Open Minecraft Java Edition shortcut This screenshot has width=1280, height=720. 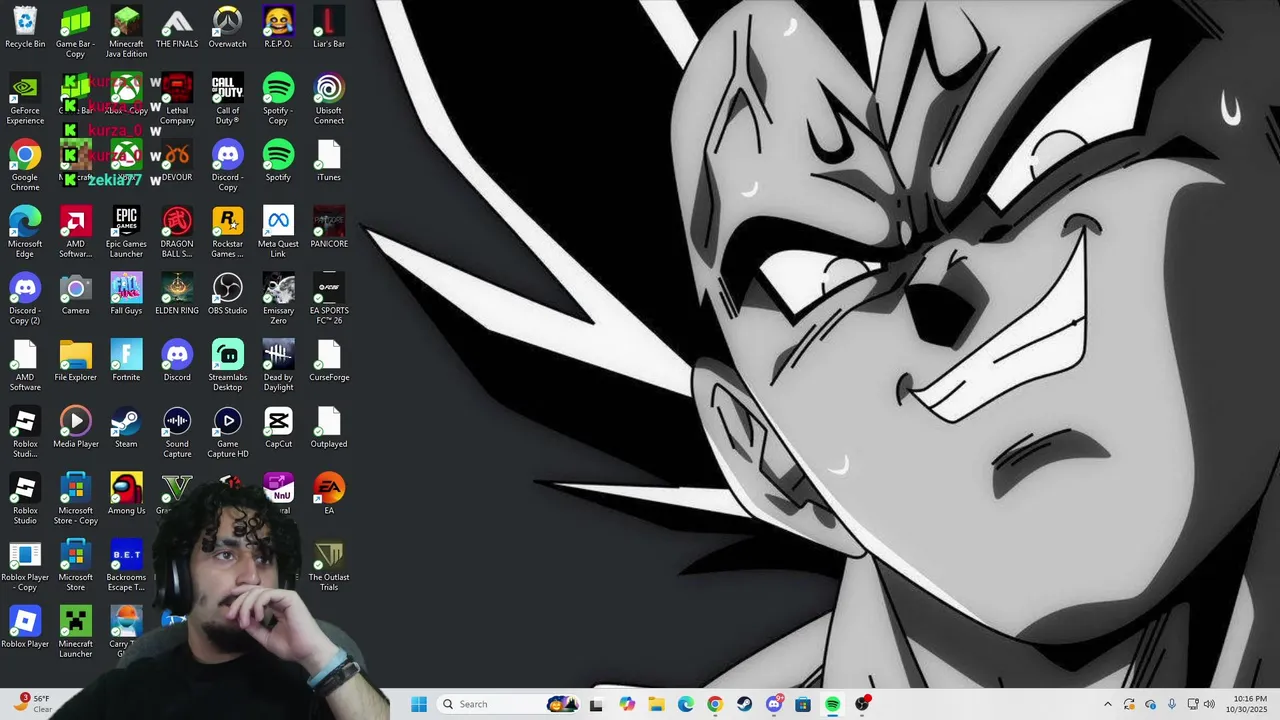(x=126, y=31)
